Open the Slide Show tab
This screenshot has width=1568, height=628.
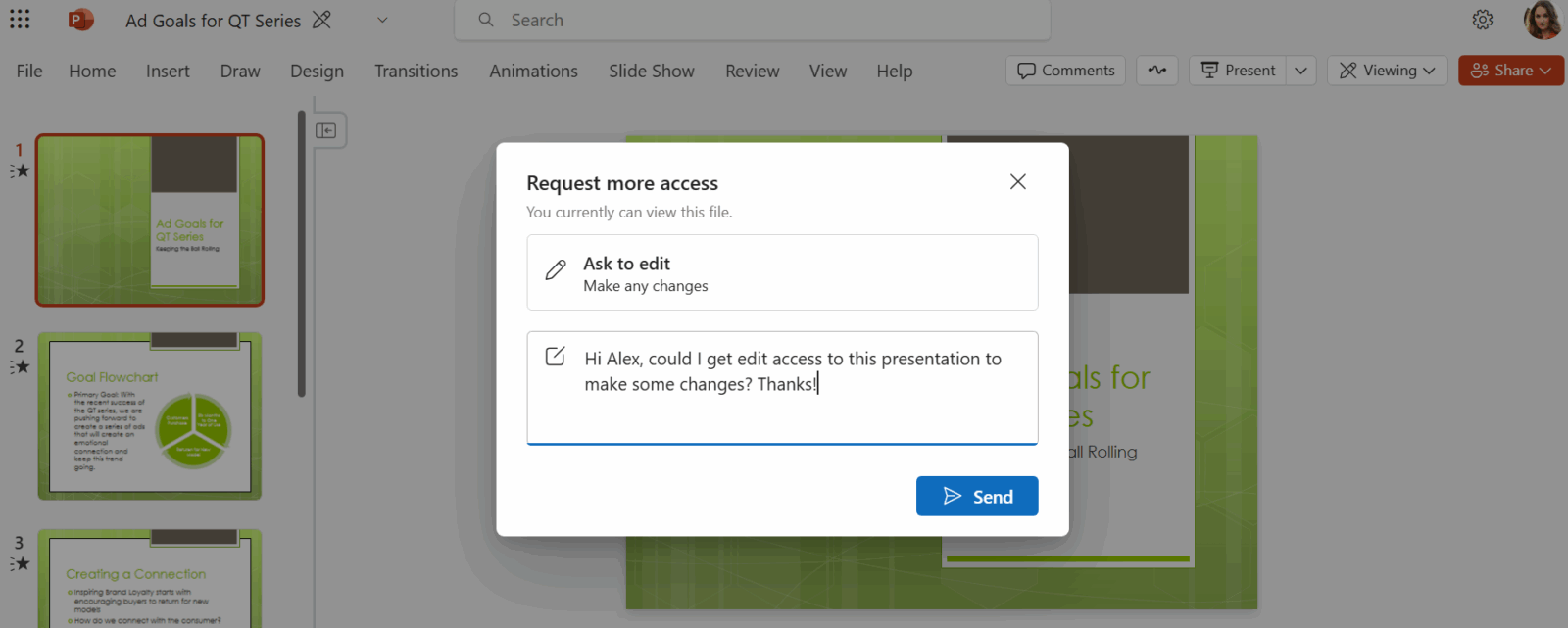pos(651,72)
